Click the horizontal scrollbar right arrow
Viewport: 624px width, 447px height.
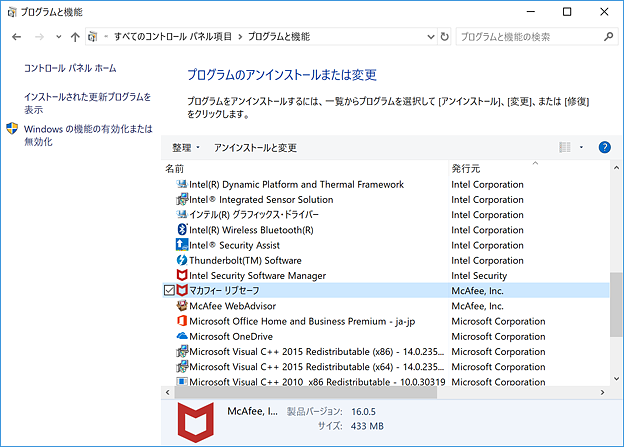(603, 392)
